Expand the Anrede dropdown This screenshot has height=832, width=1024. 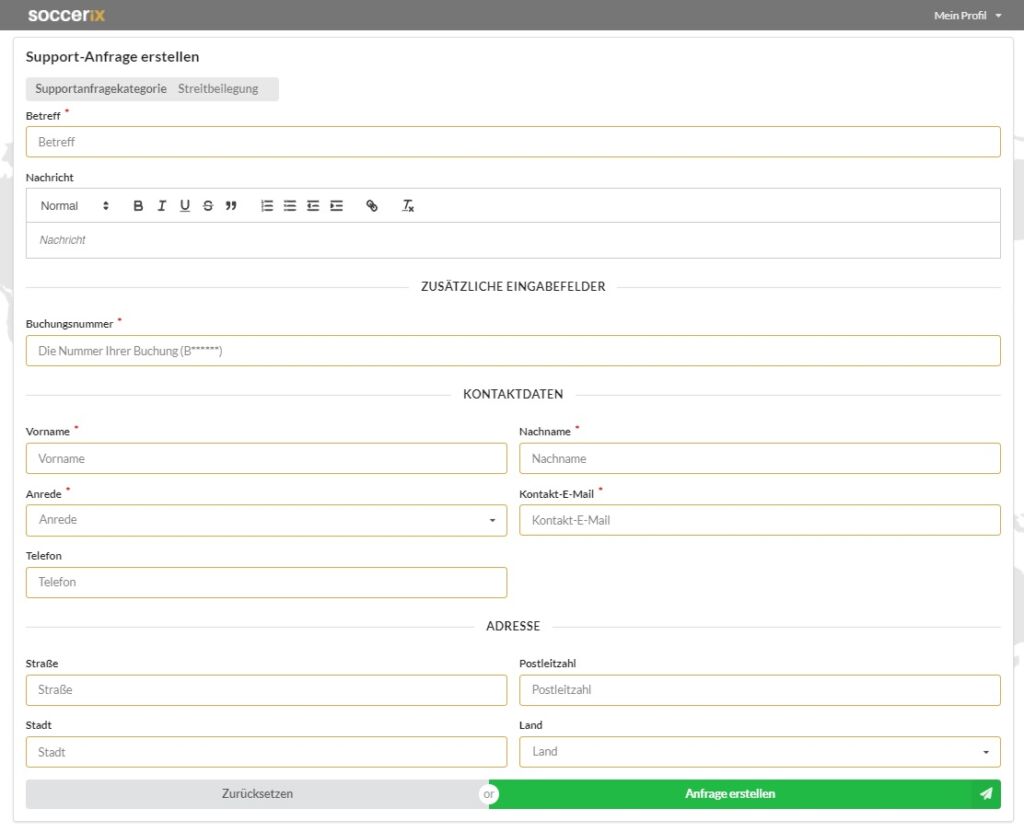click(x=266, y=520)
